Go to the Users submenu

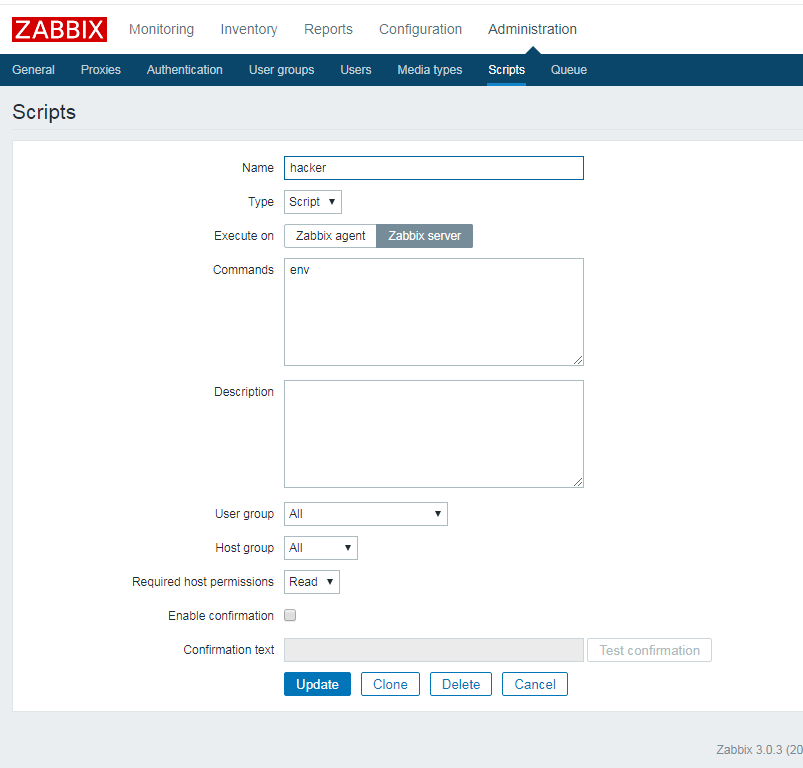(356, 70)
